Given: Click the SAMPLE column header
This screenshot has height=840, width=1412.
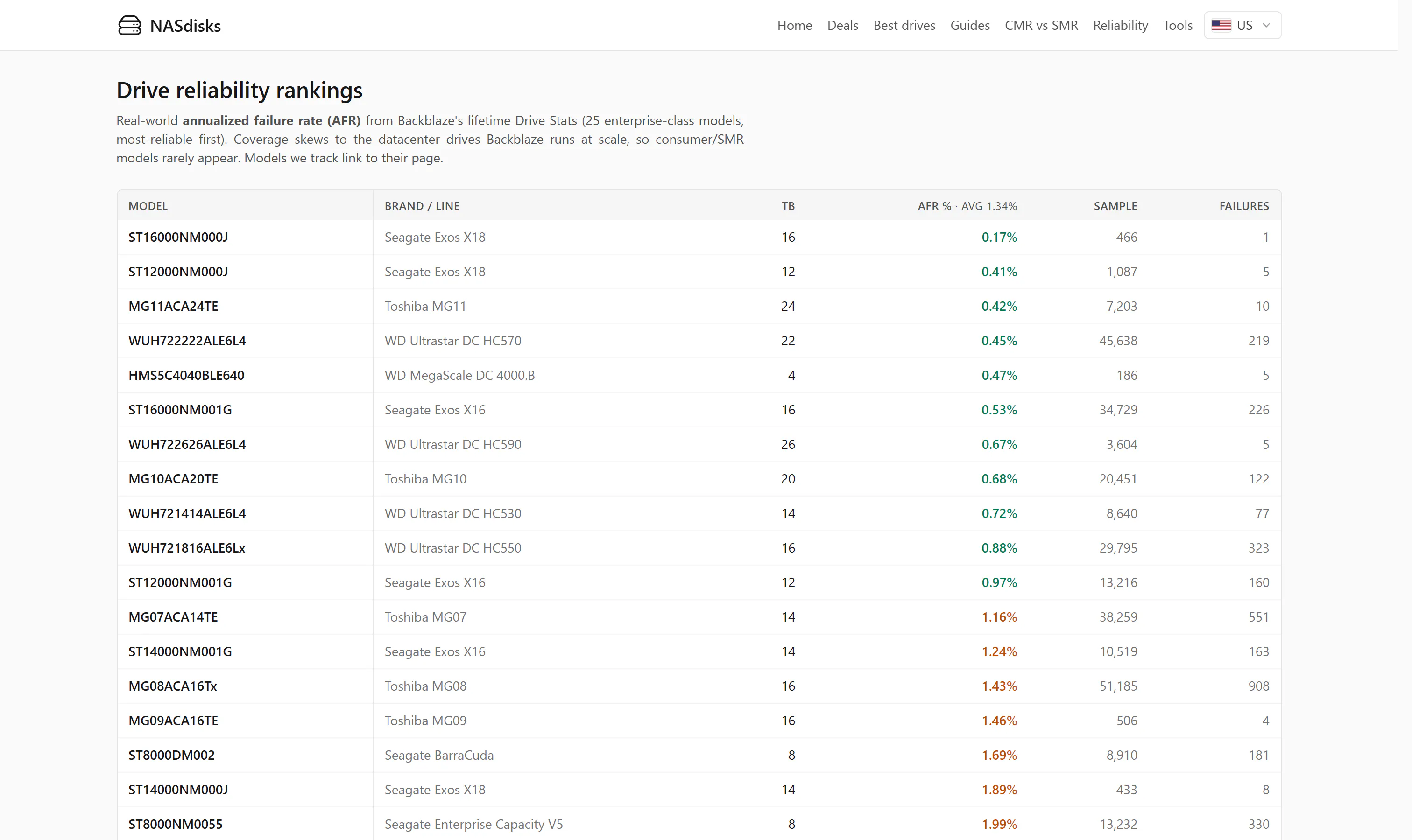Looking at the screenshot, I should coord(1115,206).
